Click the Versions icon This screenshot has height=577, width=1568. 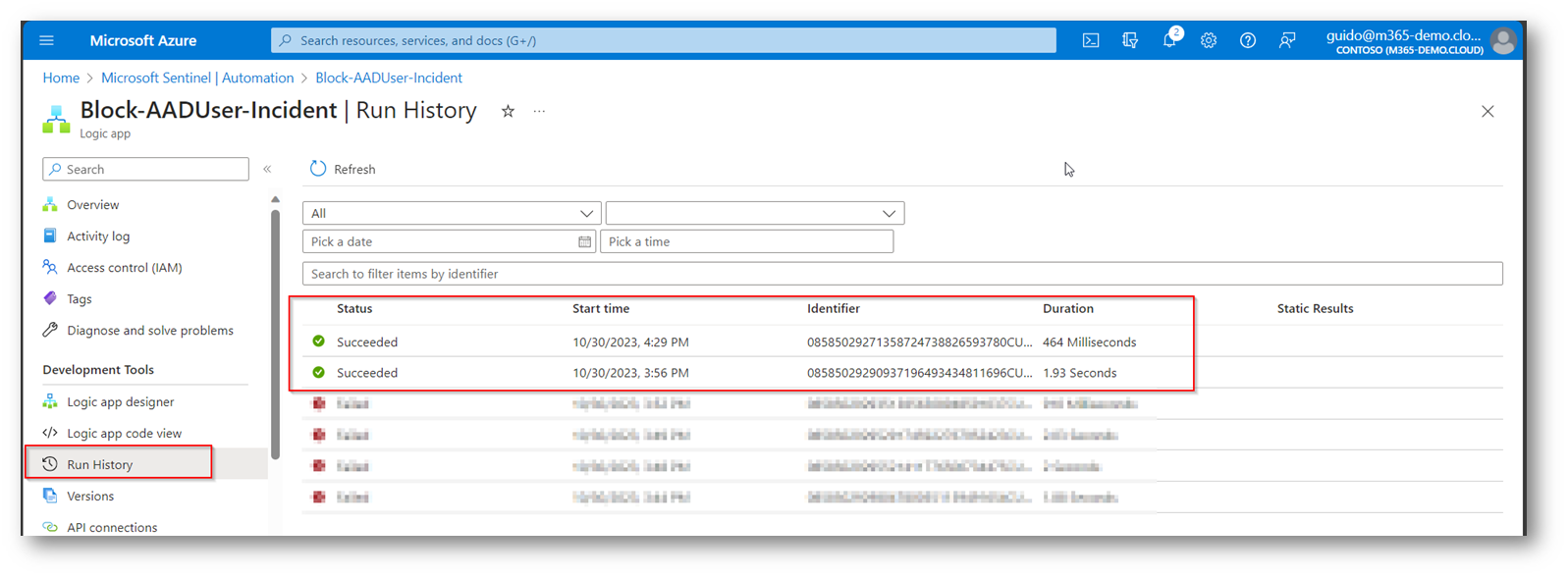pyautogui.click(x=50, y=496)
